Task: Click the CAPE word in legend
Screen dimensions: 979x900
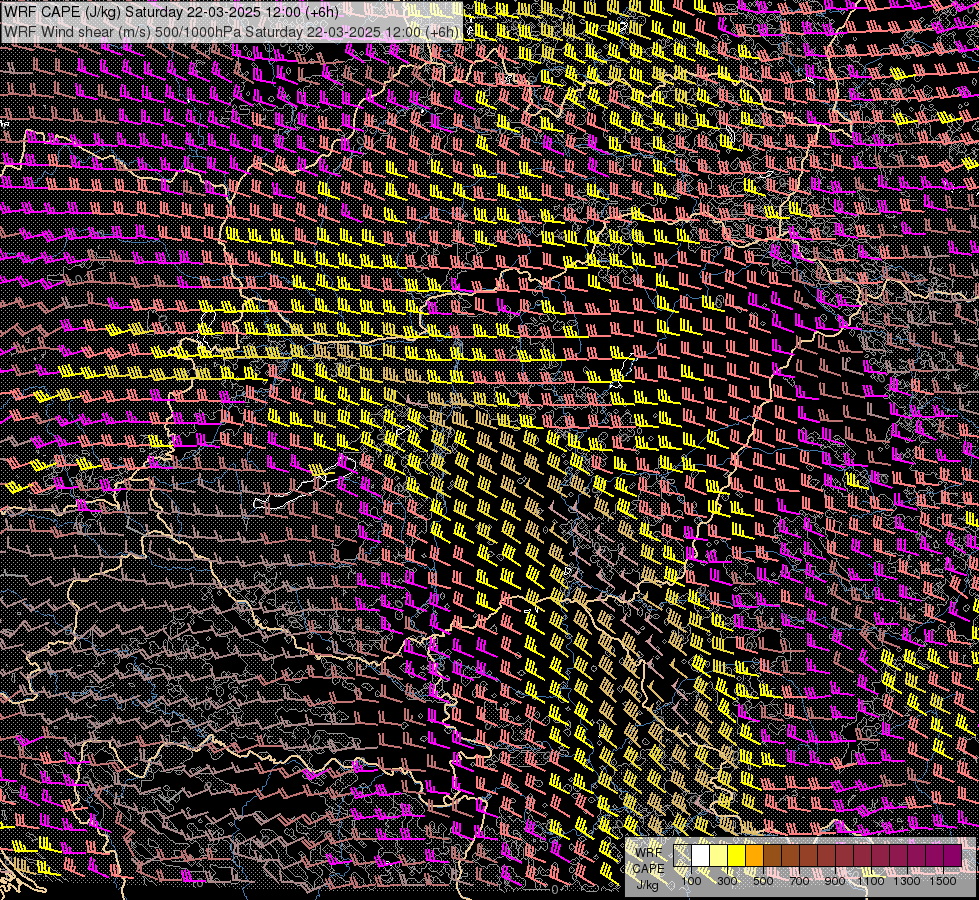Action: tap(649, 869)
